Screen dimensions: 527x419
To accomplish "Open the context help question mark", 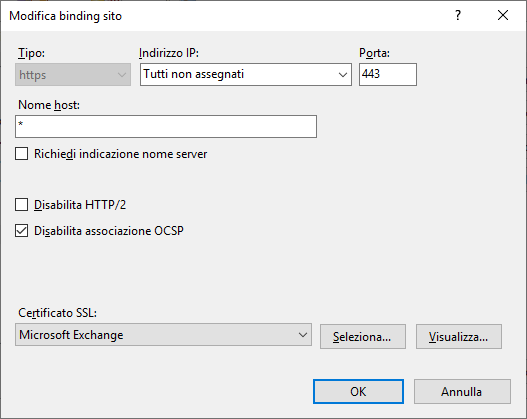I will pyautogui.click(x=458, y=15).
